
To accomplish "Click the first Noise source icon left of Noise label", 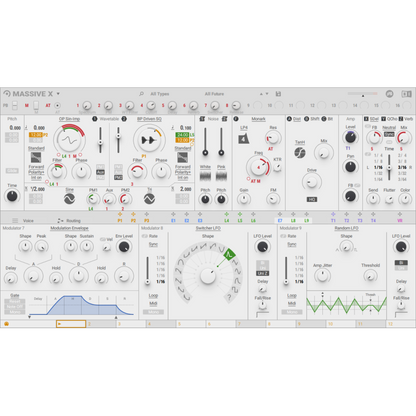I will [202, 119].
